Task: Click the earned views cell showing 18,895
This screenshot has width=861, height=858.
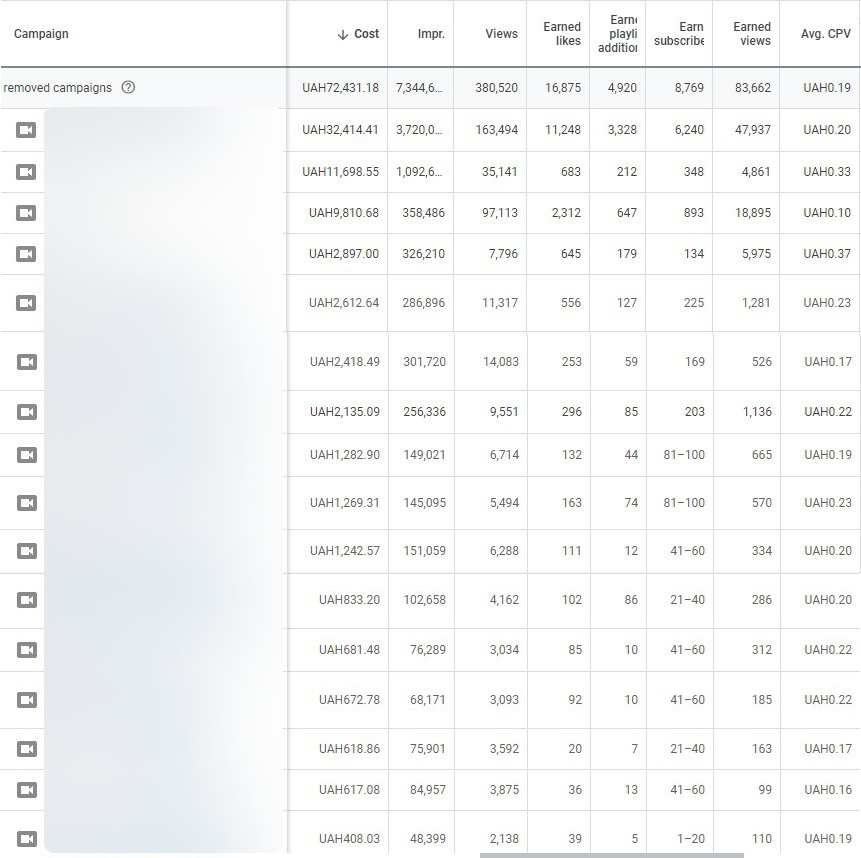Action: point(753,213)
